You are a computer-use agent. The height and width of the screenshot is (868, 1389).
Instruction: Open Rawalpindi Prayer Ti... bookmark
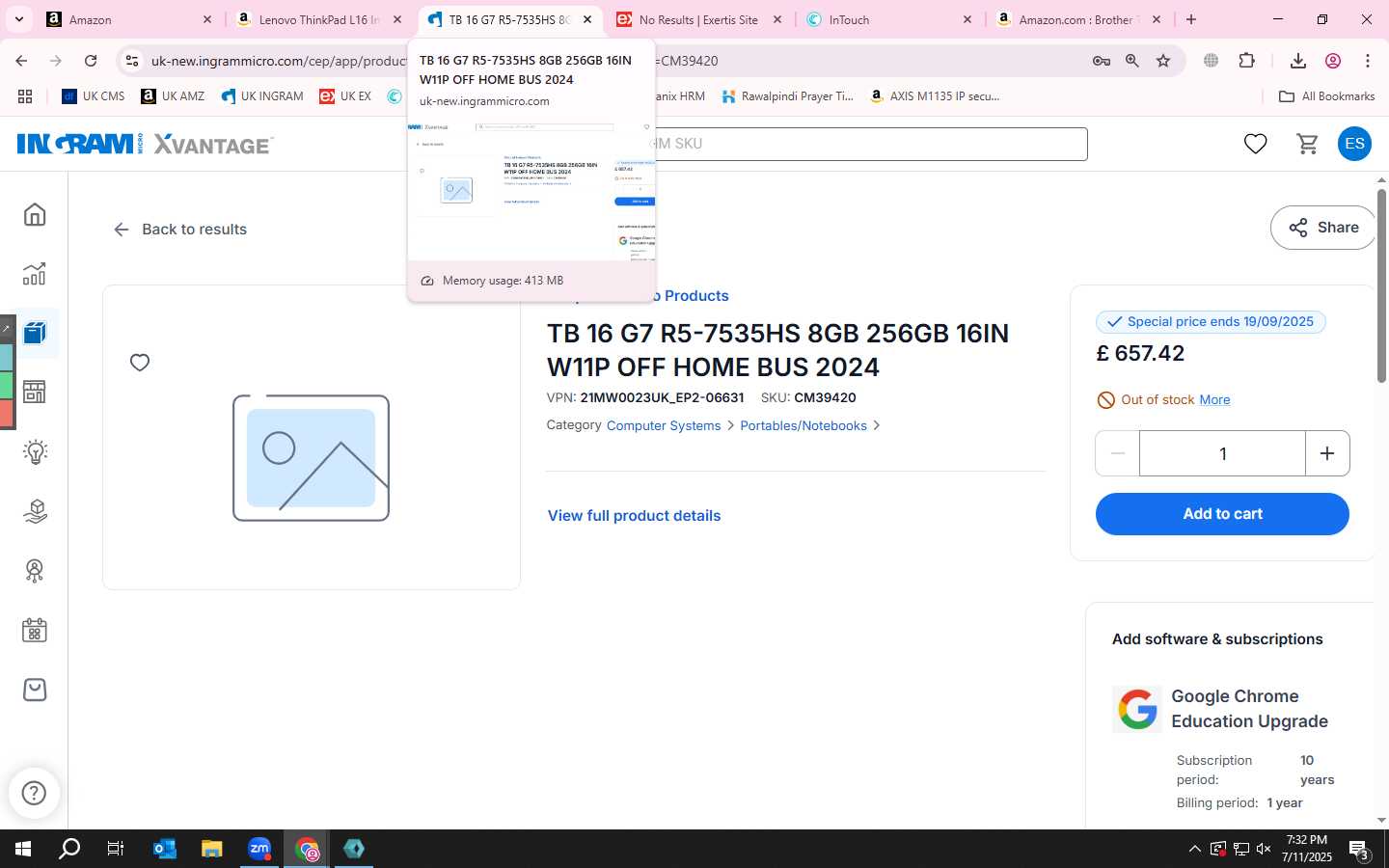point(787,96)
